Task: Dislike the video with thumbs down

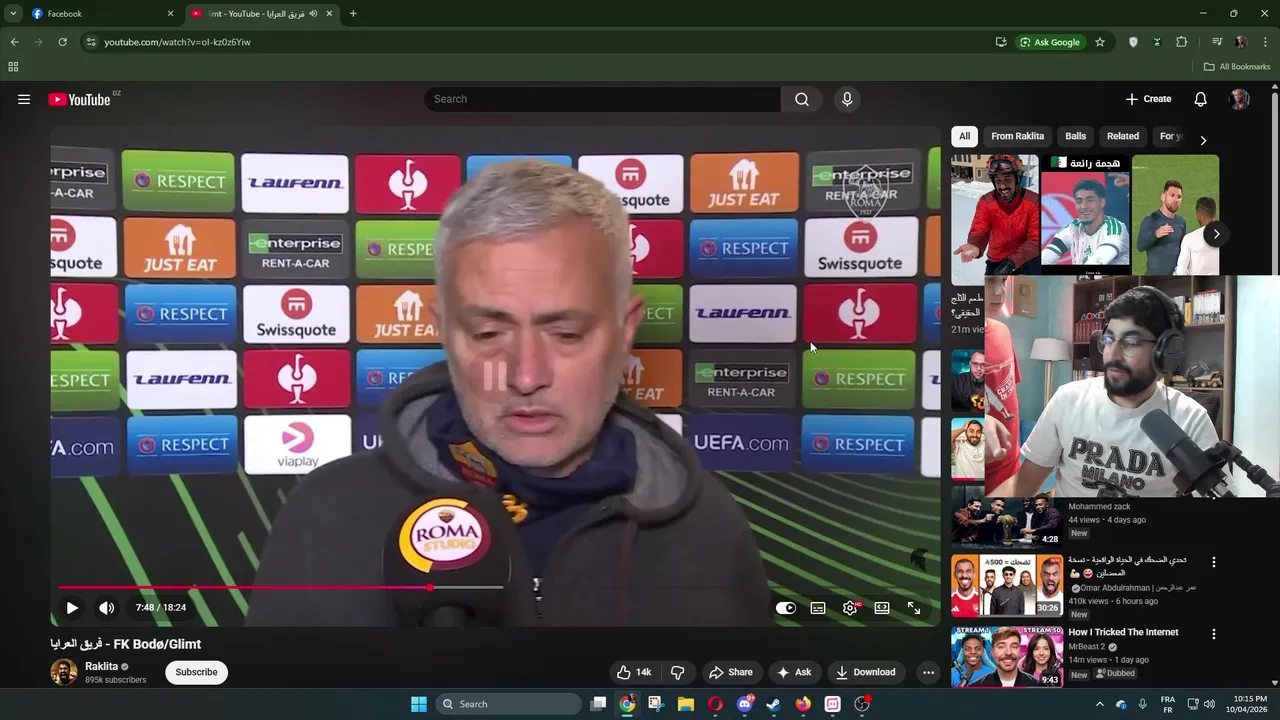Action: pyautogui.click(x=677, y=672)
